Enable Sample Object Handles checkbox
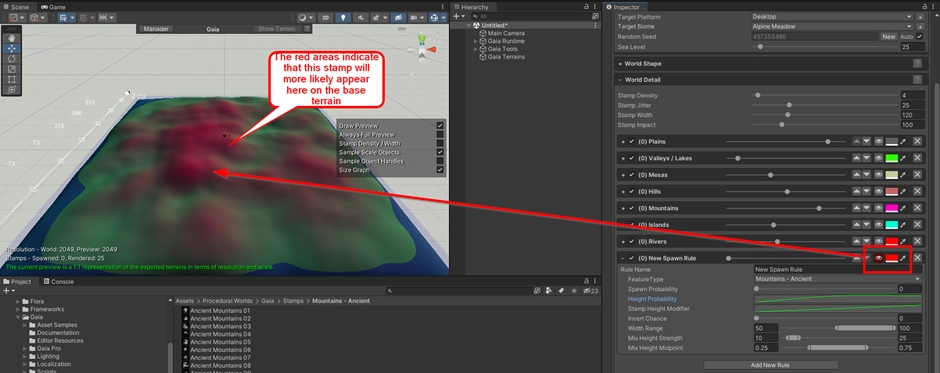Viewport: 940px width, 373px height. click(x=440, y=161)
